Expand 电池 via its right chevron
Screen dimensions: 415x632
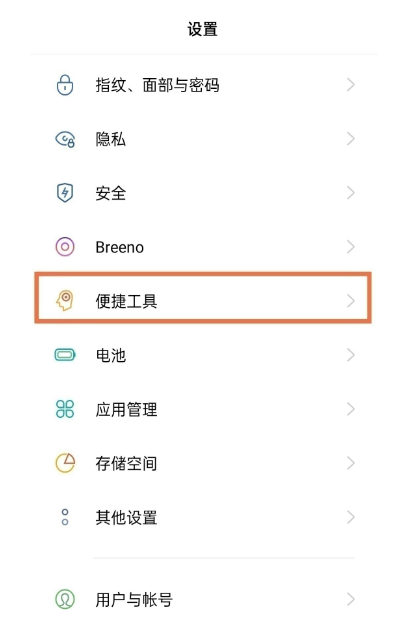[x=351, y=355]
